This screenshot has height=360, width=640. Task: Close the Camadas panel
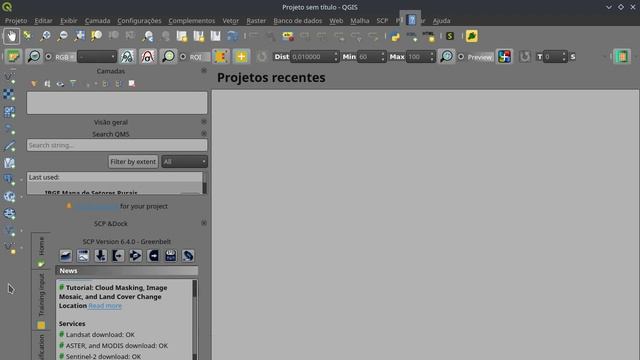coord(204,71)
